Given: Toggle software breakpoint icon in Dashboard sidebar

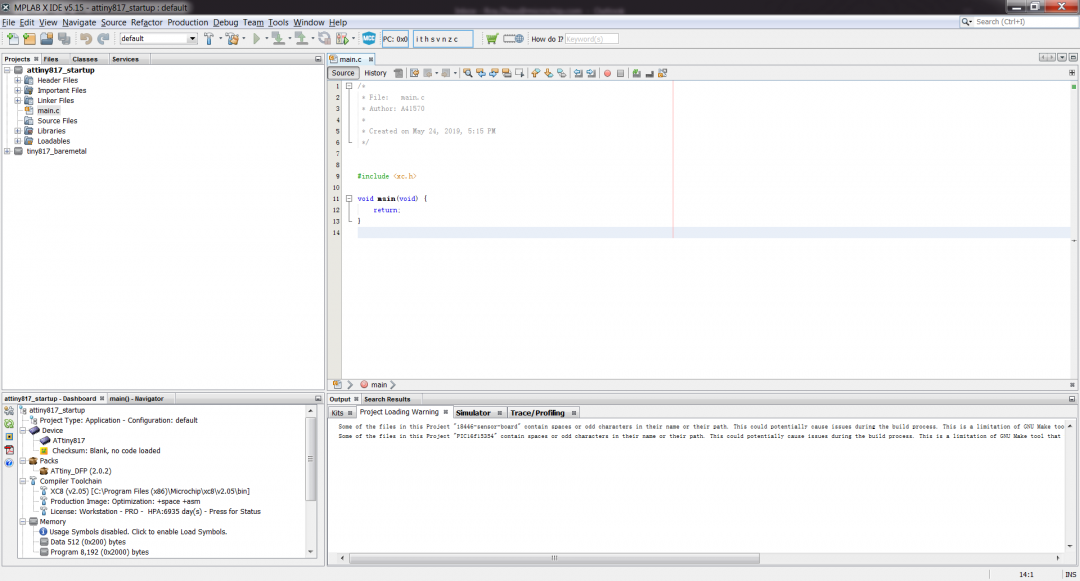Looking at the screenshot, I should 9,436.
